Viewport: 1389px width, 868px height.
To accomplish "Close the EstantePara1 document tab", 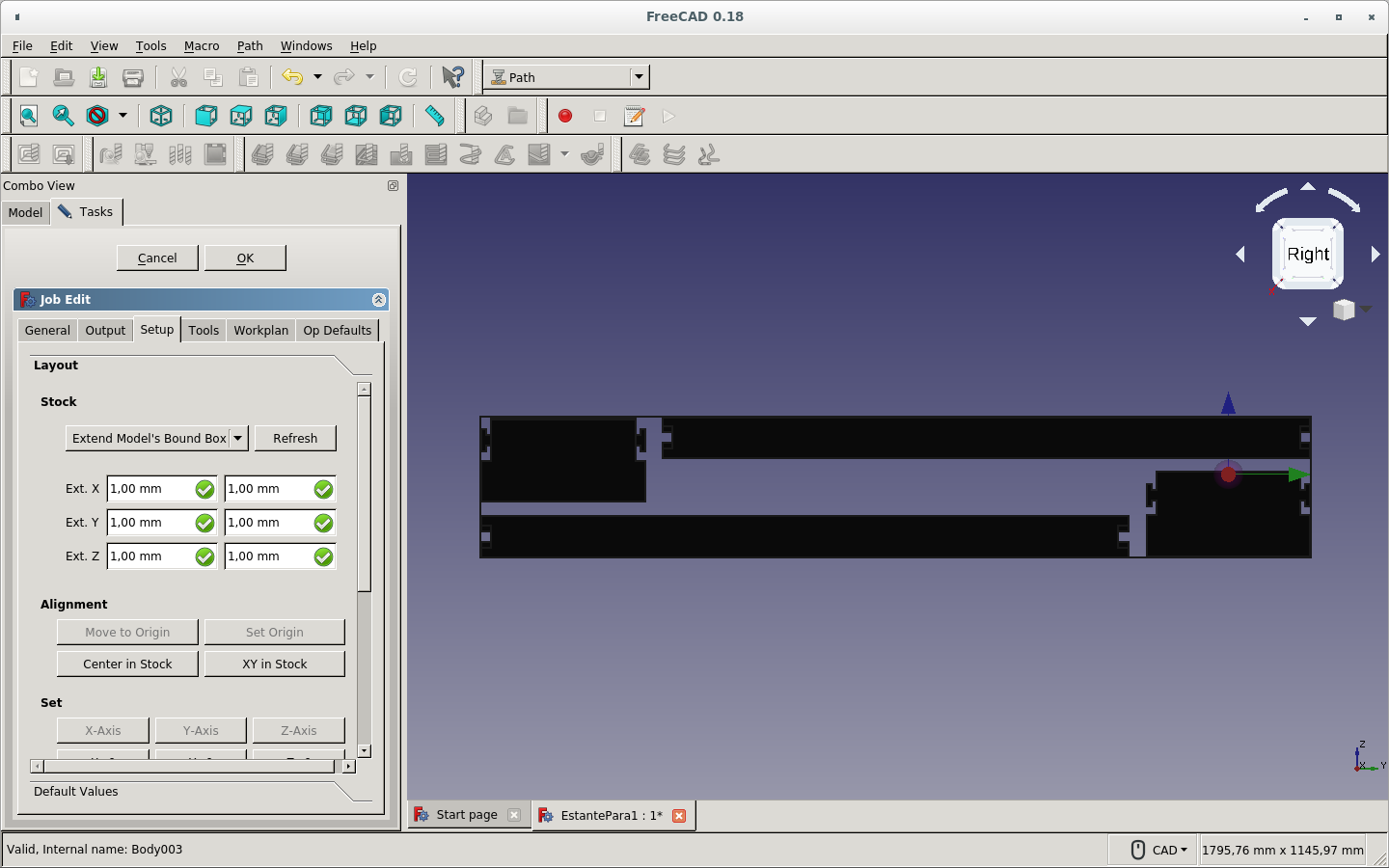I will coord(679,816).
